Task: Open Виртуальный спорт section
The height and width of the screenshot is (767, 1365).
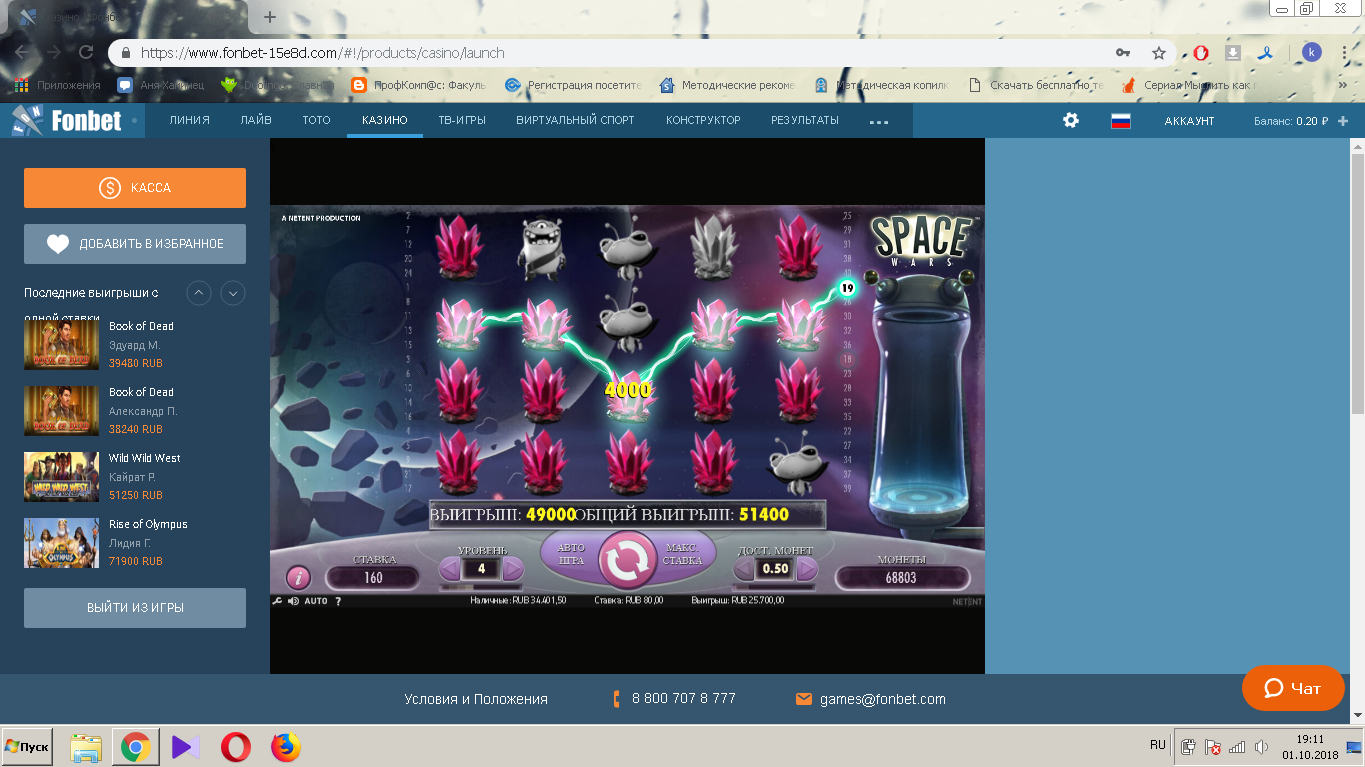Action: pos(575,120)
